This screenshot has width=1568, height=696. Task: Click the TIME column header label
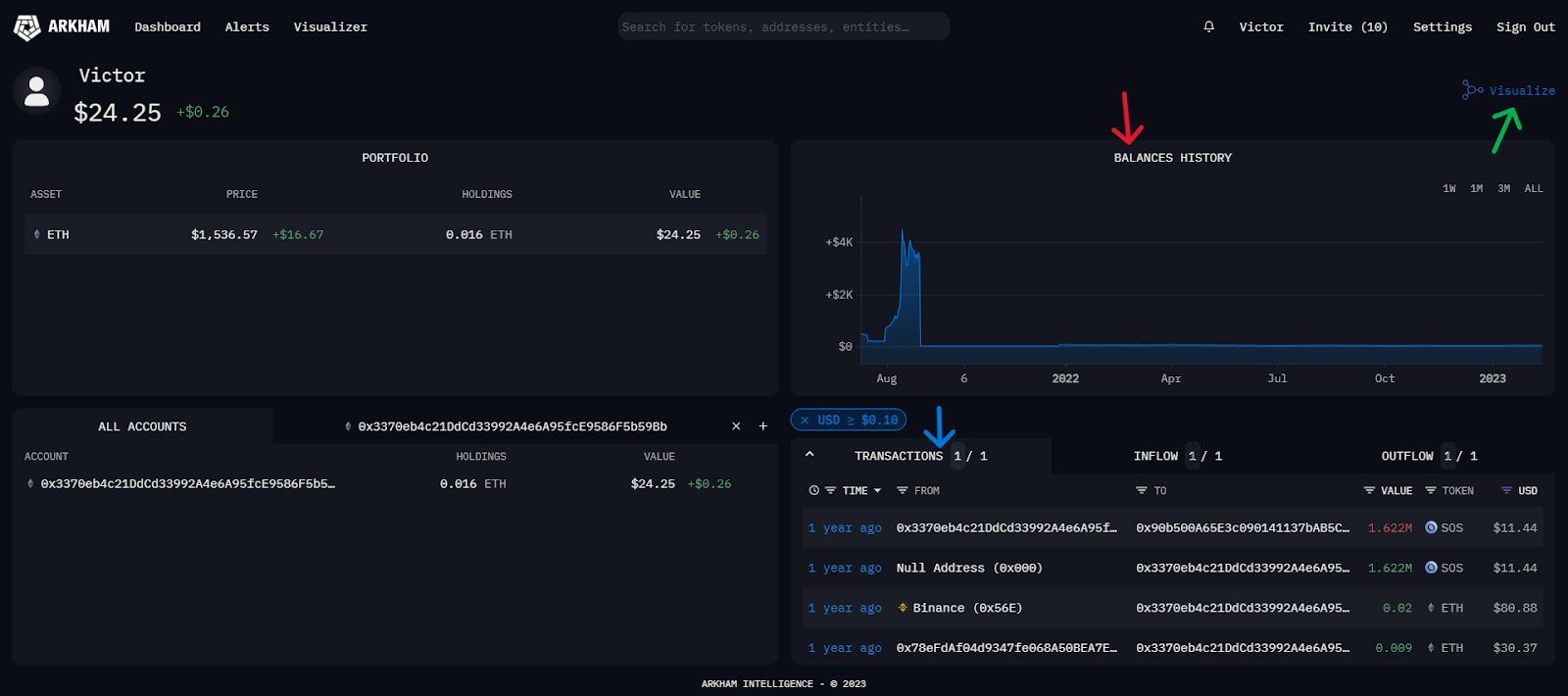pyautogui.click(x=855, y=490)
